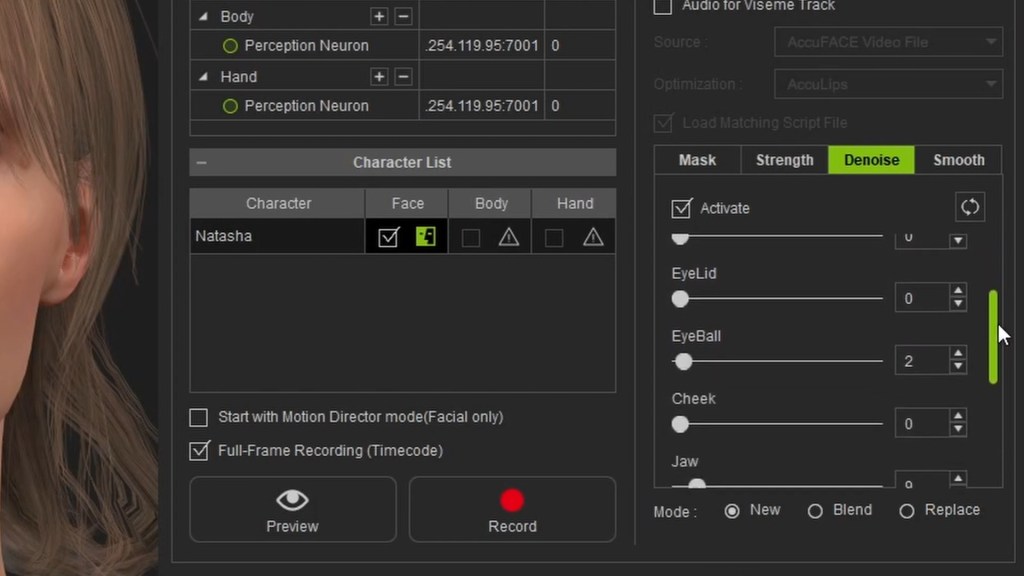Switch to the Strength tab
The width and height of the screenshot is (1024, 576).
coord(784,160)
